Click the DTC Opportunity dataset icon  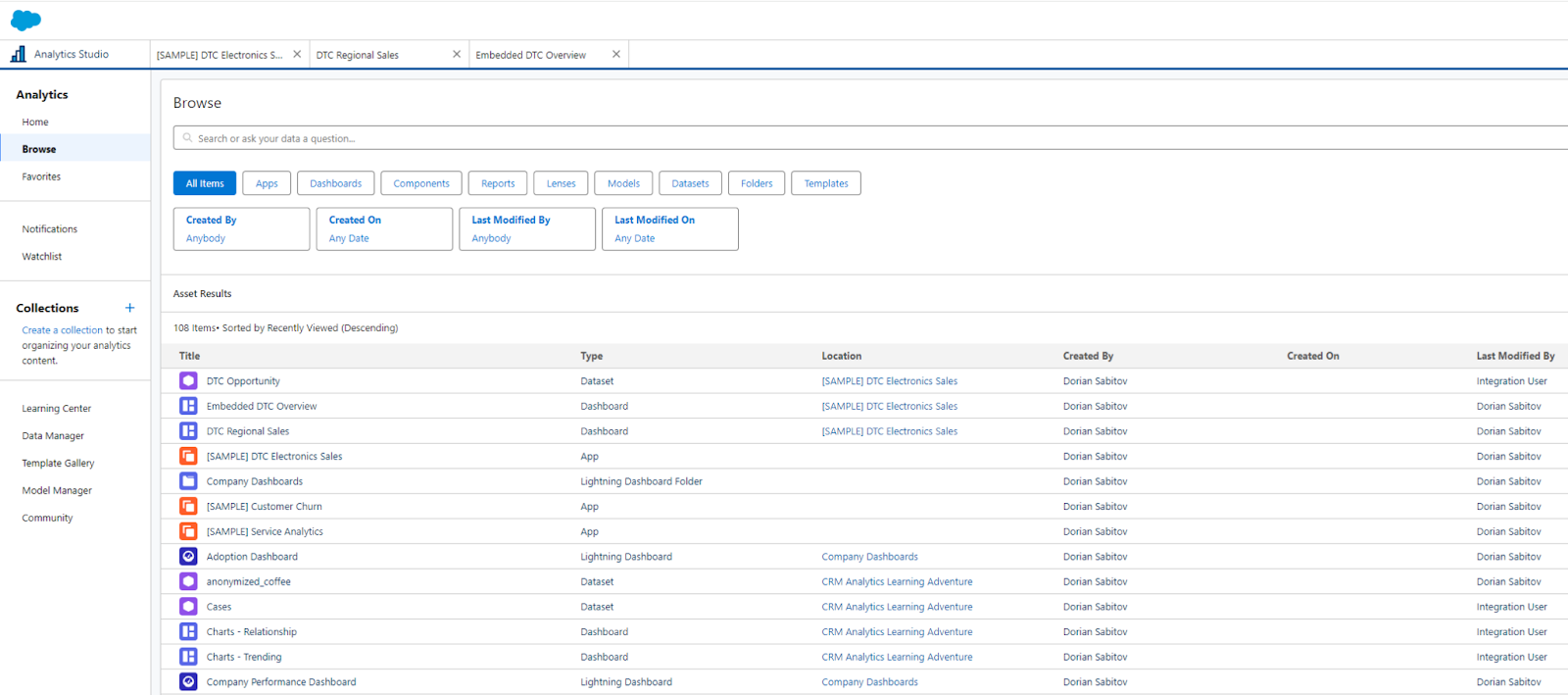click(x=188, y=381)
